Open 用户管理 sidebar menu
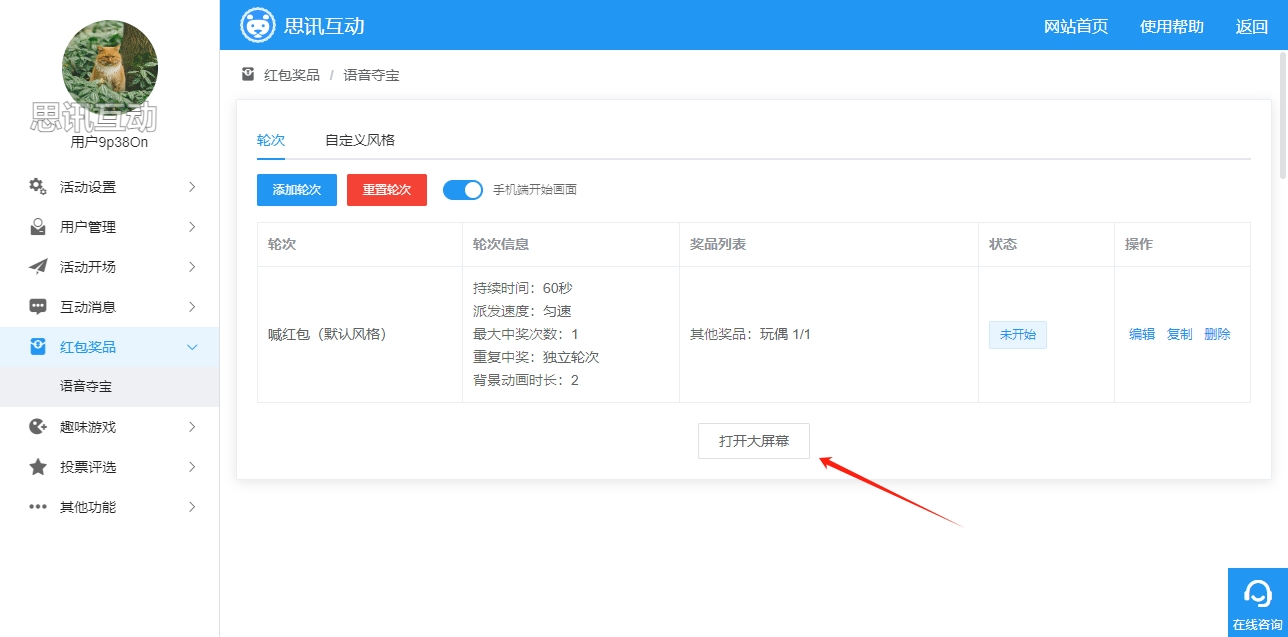 pyautogui.click(x=110, y=227)
